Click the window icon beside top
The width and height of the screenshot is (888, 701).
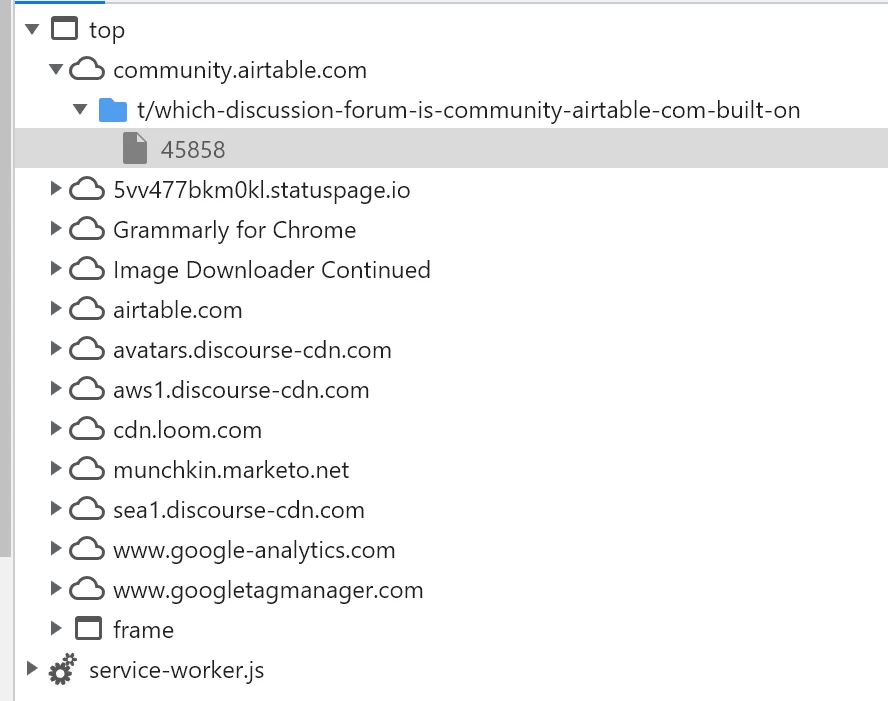click(65, 28)
